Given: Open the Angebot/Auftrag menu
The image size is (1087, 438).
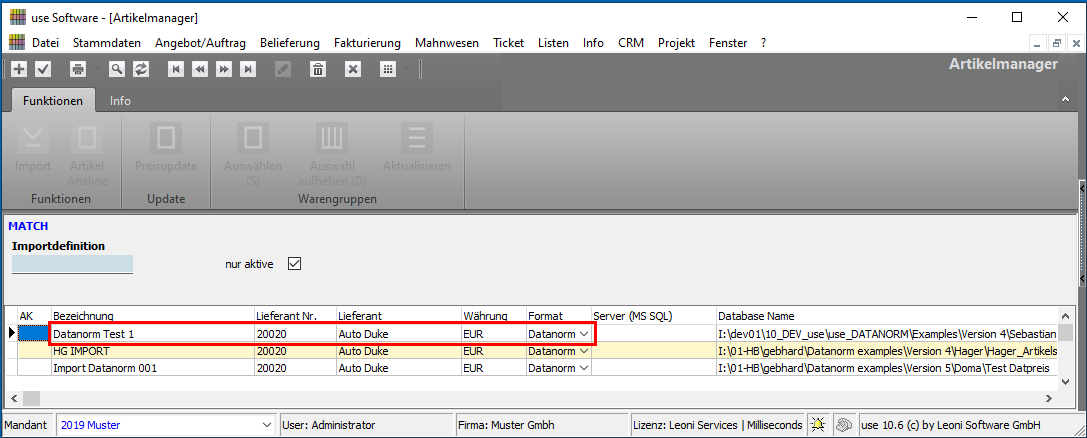Looking at the screenshot, I should point(200,43).
